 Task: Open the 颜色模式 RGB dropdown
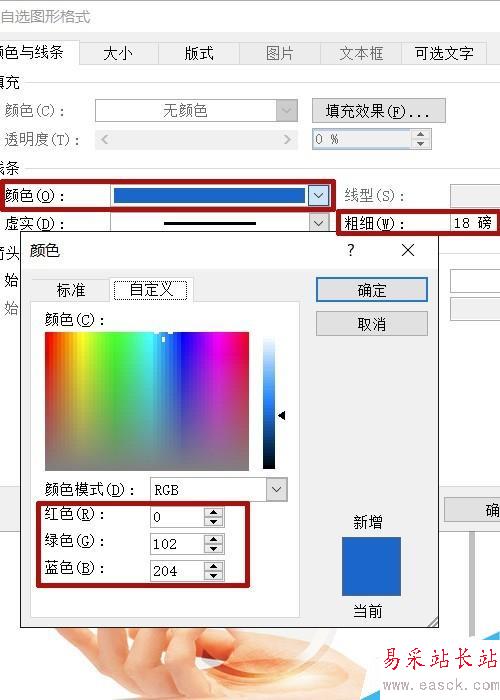(x=219, y=489)
